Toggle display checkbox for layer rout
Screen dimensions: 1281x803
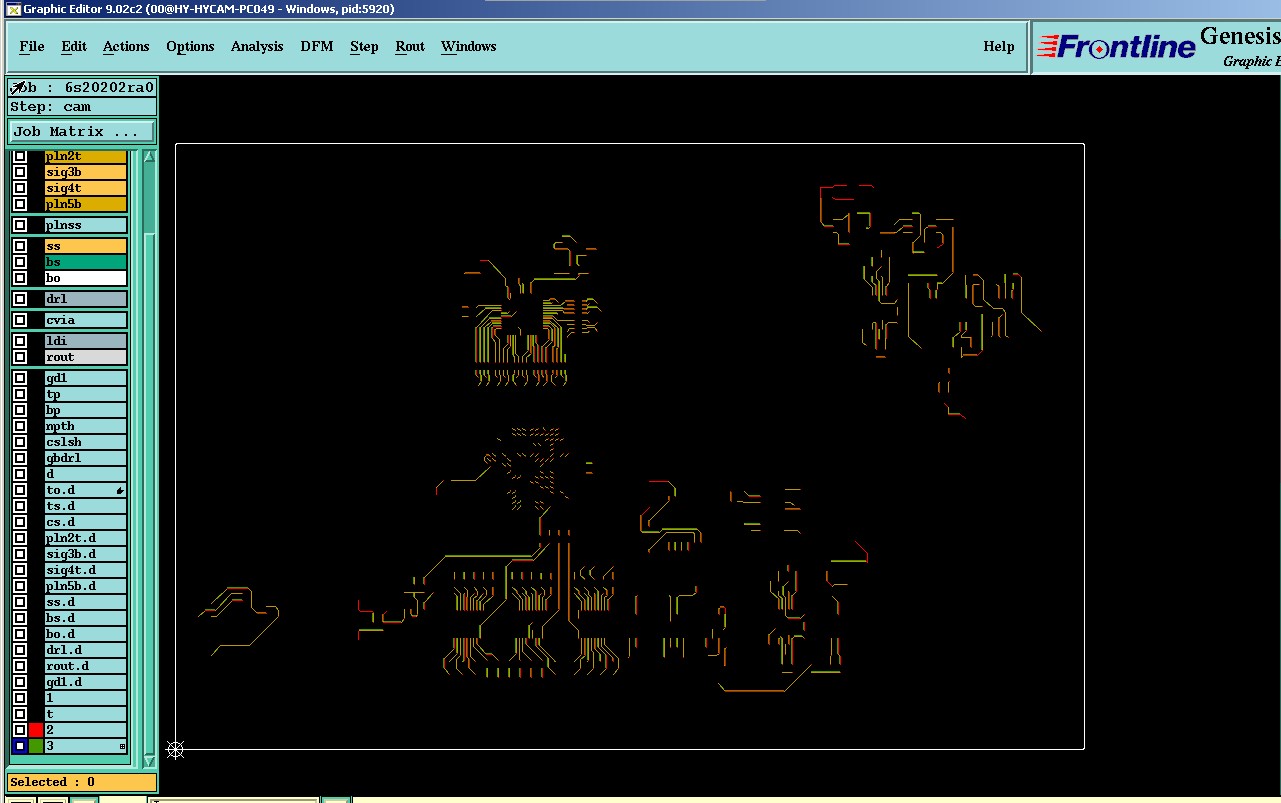[20, 357]
